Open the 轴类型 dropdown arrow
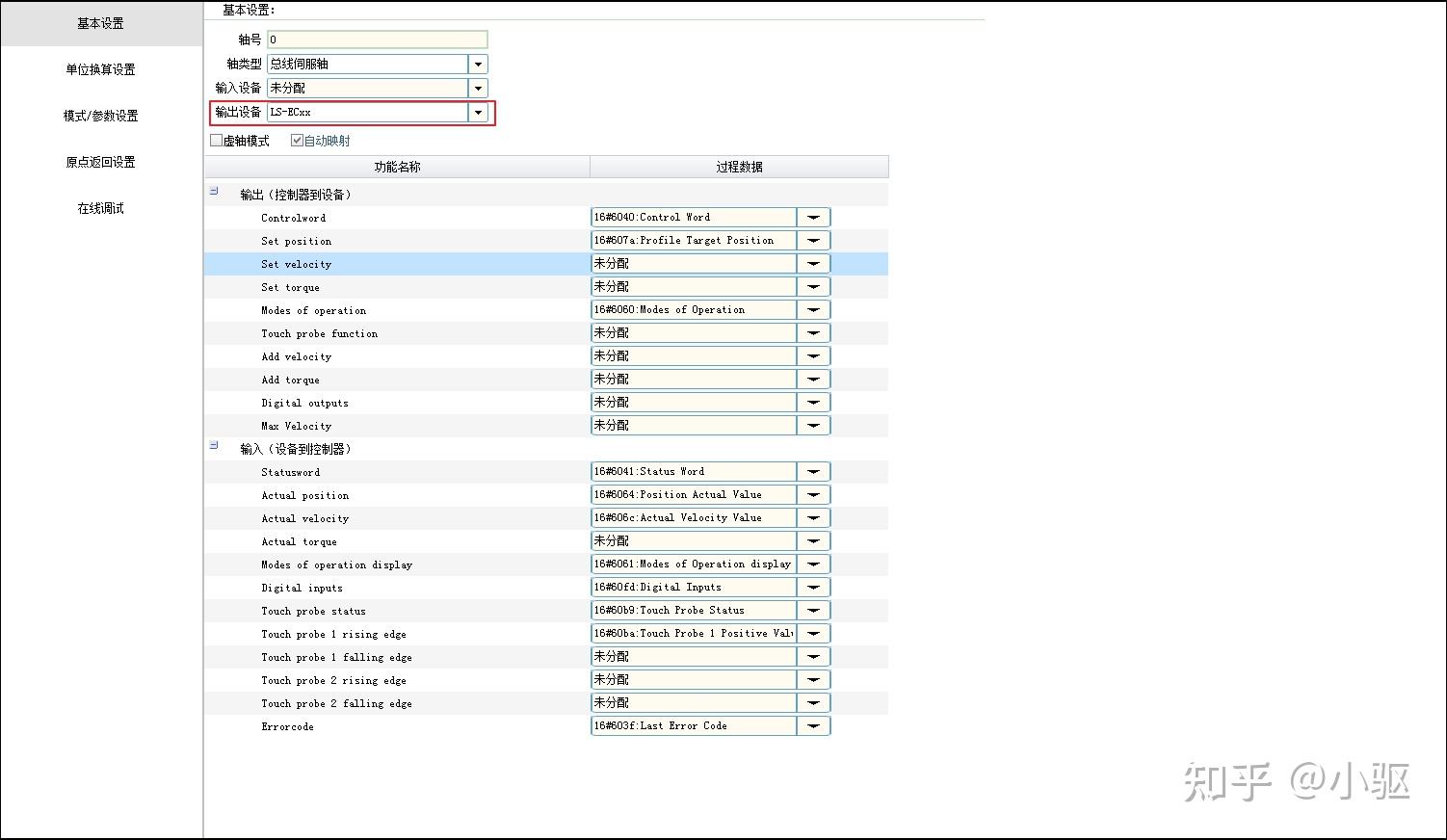The height and width of the screenshot is (840, 1447). [x=478, y=64]
